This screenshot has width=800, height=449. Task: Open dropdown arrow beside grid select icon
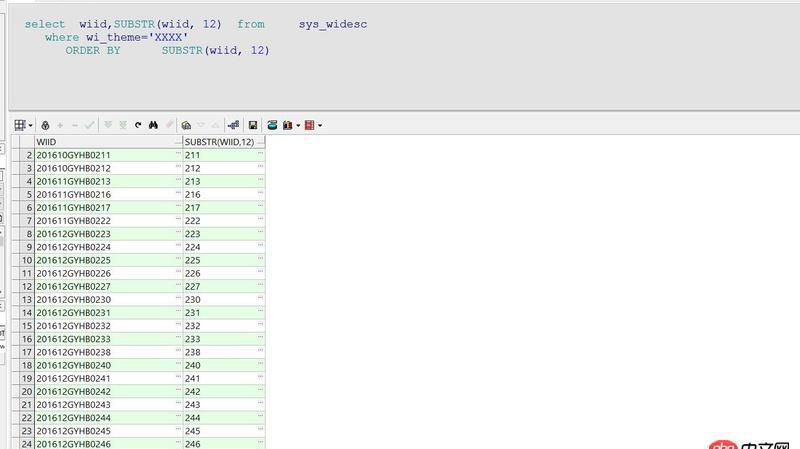tap(31, 126)
